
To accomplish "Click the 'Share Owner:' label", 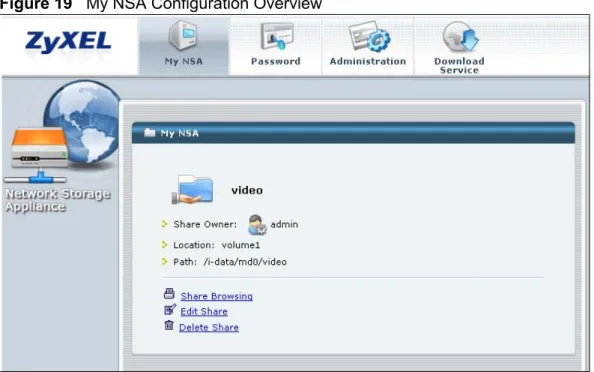I will pyautogui.click(x=205, y=225).
